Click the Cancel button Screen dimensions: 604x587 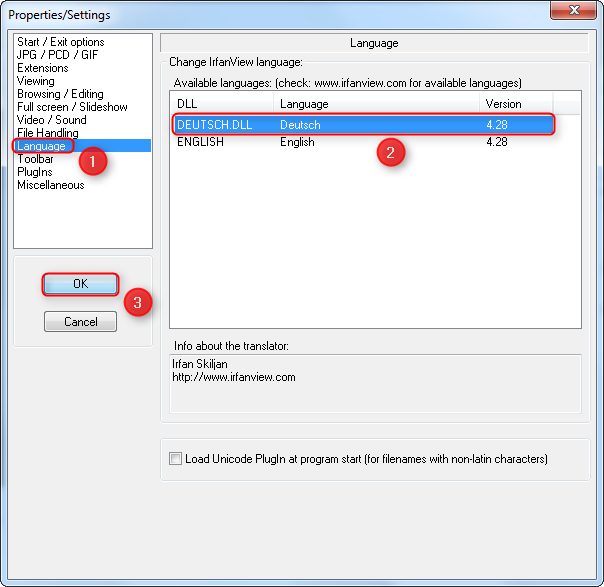point(80,322)
